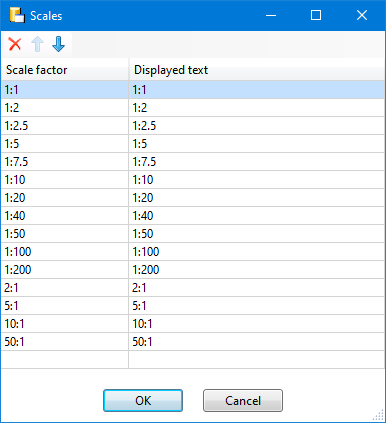Delete the selected scale with red X
Image resolution: width=386 pixels, height=423 pixels.
coord(15,44)
